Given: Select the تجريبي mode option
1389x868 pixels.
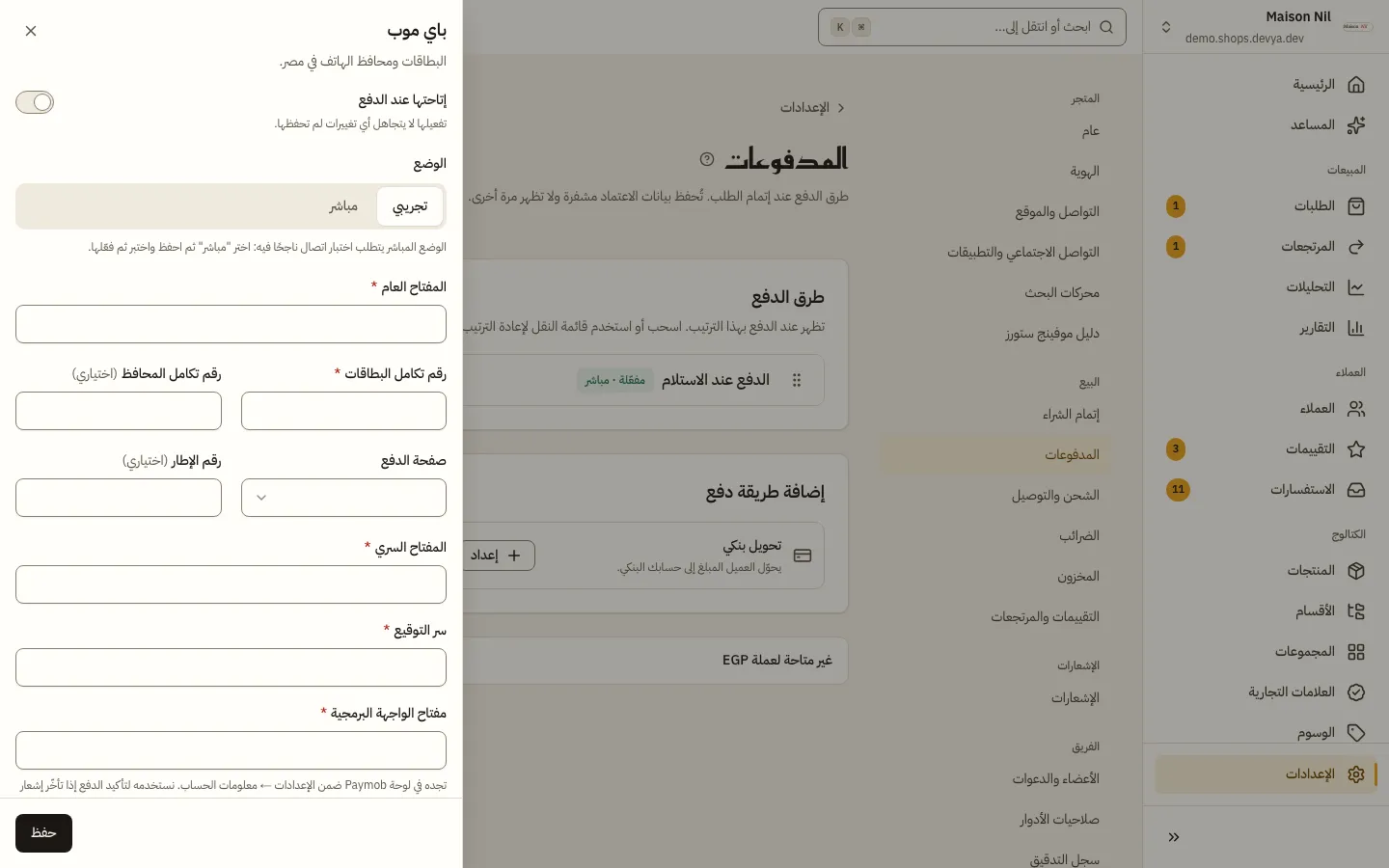Looking at the screenshot, I should pyautogui.click(x=410, y=206).
